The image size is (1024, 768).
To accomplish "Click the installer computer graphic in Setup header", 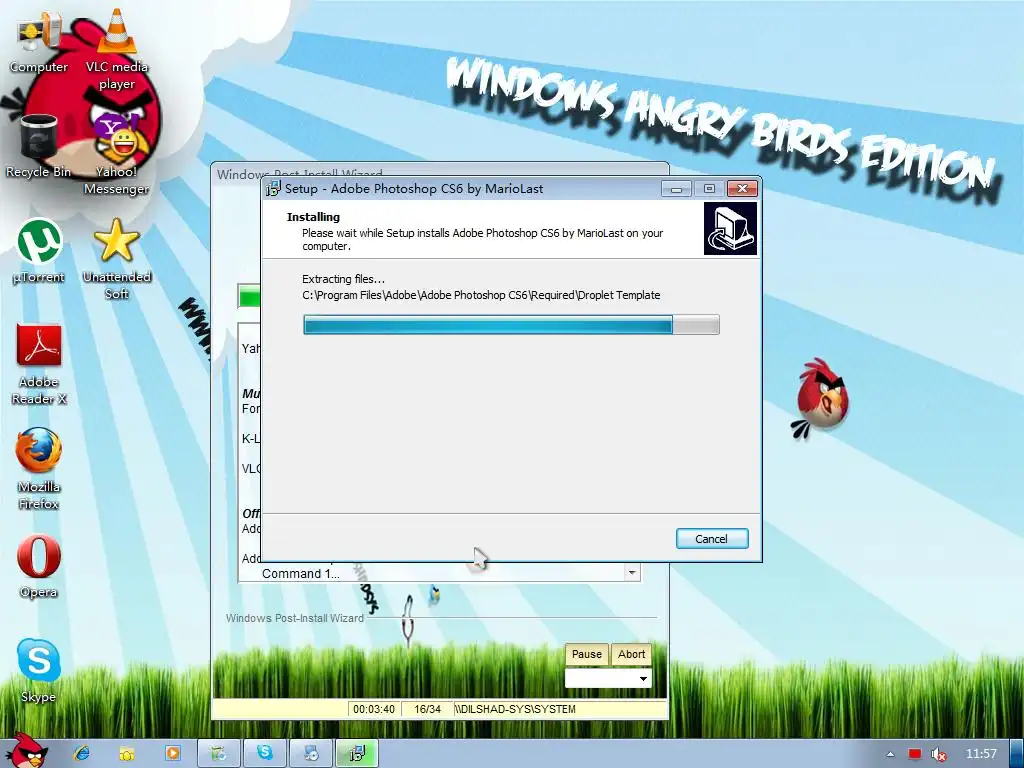I will [x=730, y=229].
